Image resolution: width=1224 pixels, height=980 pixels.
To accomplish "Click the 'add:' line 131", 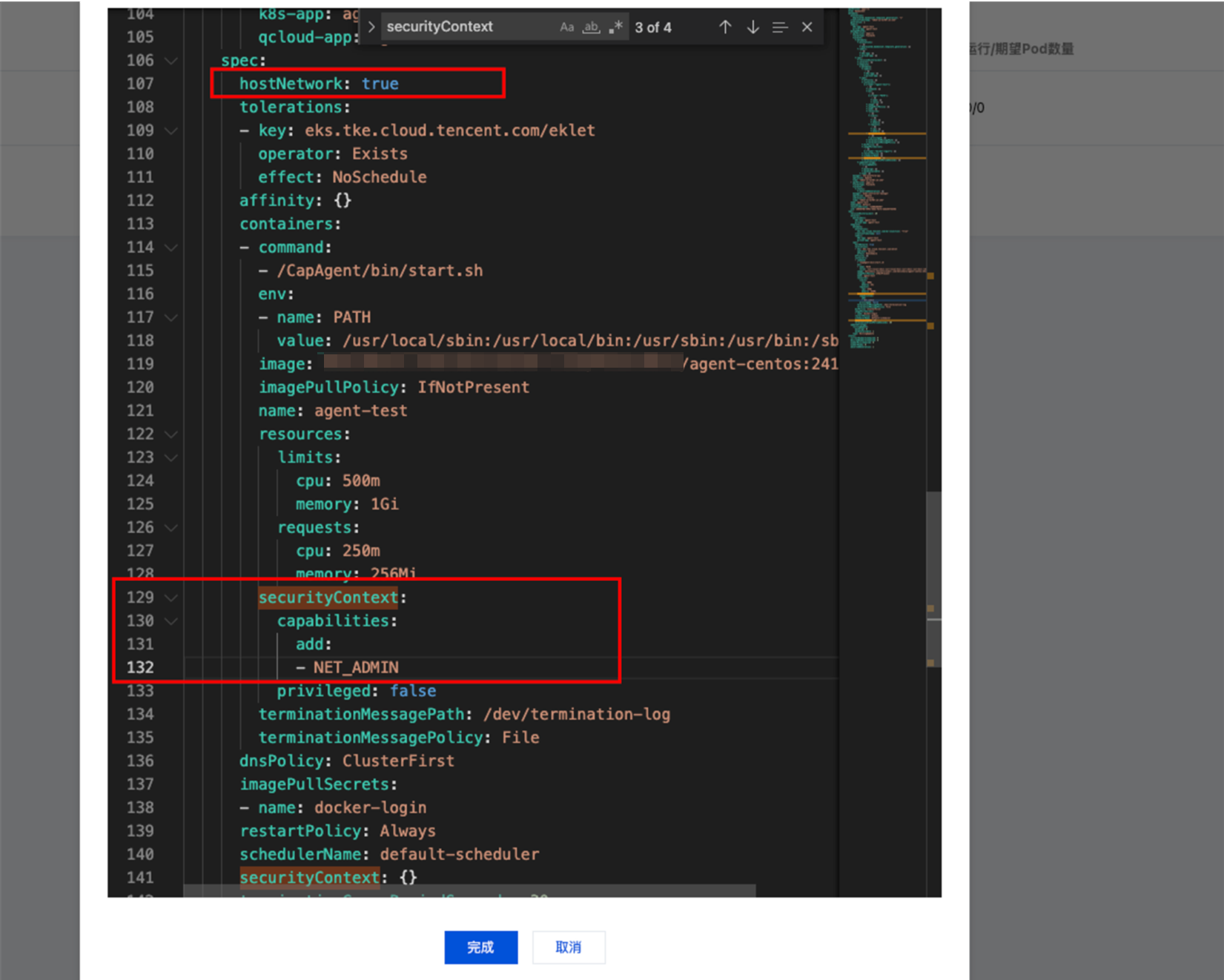I will pos(314,644).
